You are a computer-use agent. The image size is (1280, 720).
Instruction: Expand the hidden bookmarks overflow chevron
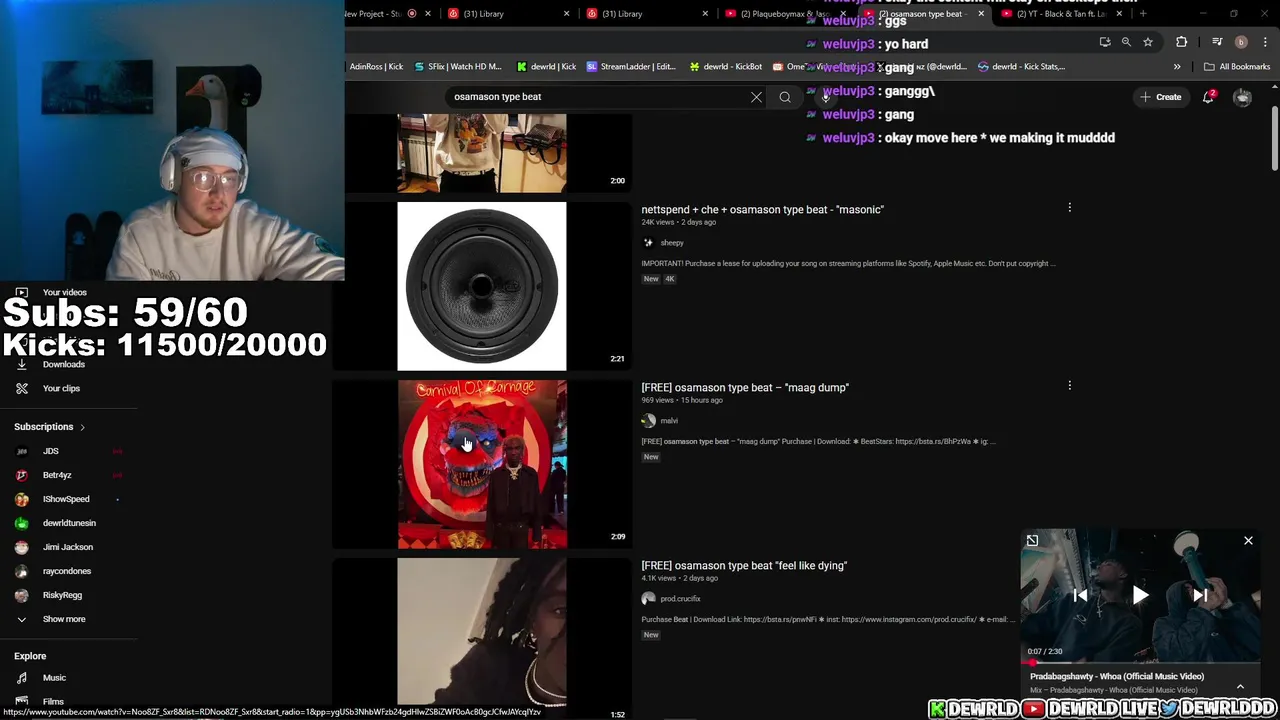click(1177, 67)
